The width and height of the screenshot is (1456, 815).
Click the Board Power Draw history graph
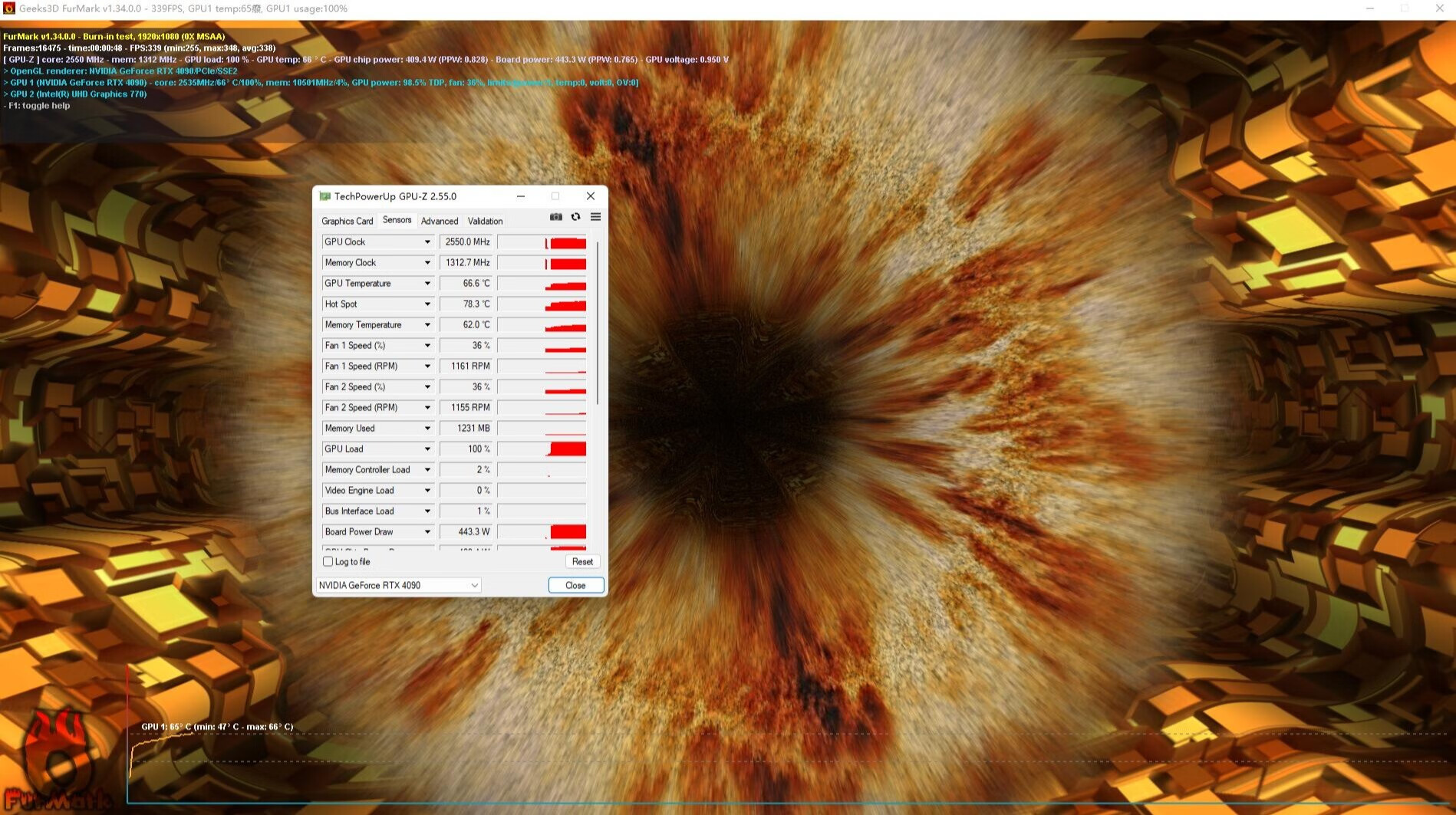coord(542,532)
